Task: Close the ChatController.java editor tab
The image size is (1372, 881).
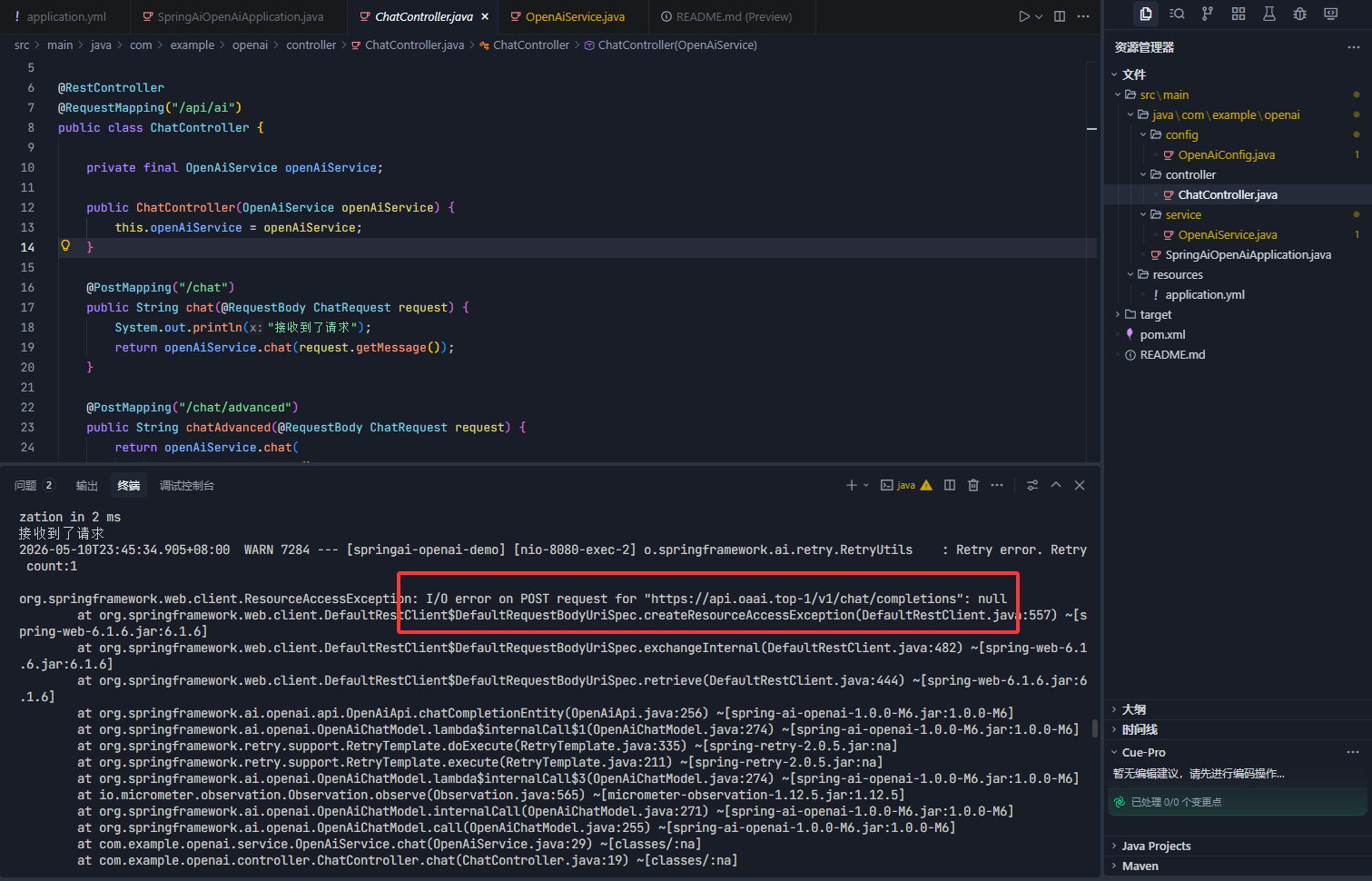Action: click(485, 16)
